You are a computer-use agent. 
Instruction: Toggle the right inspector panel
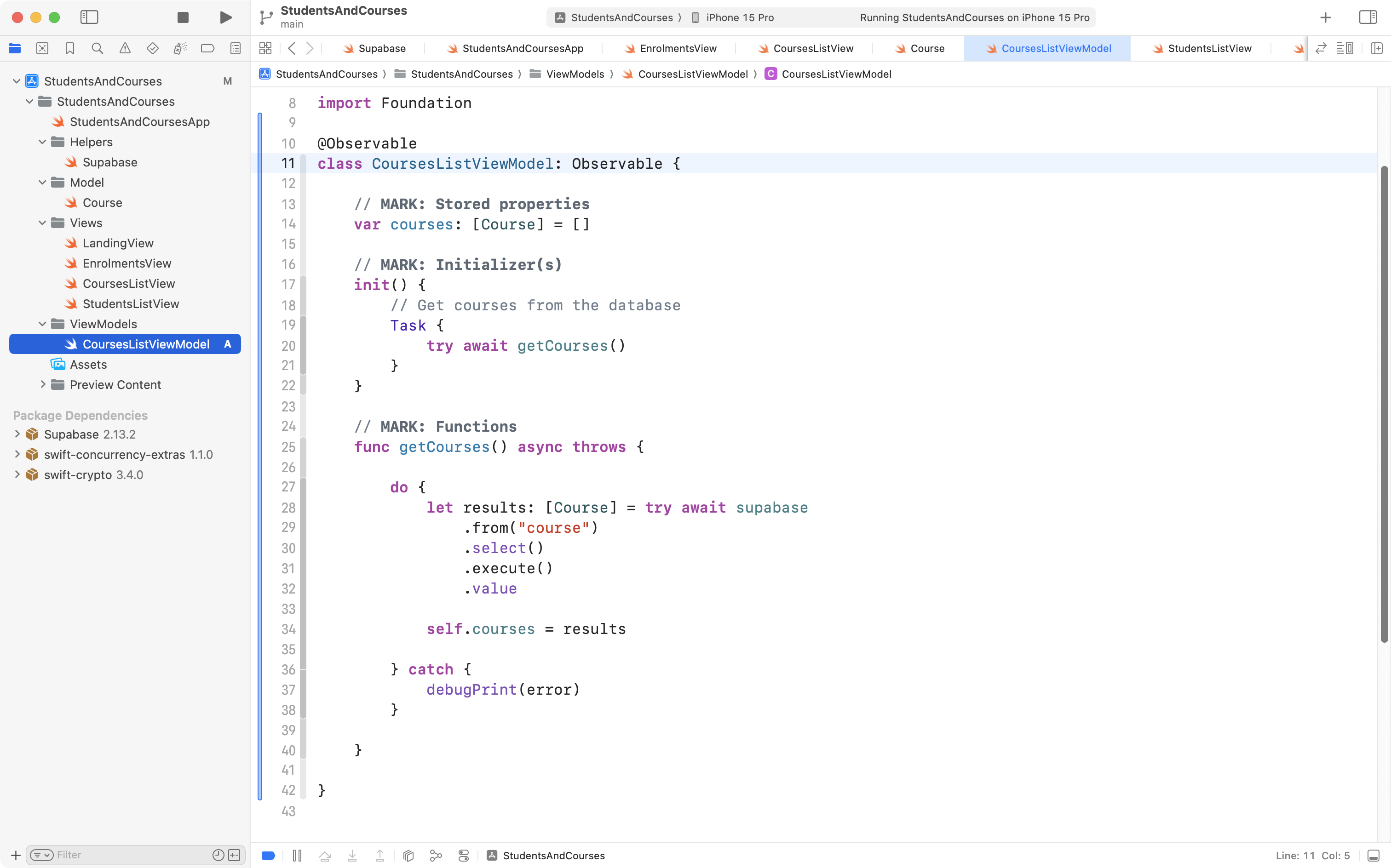point(1368,17)
